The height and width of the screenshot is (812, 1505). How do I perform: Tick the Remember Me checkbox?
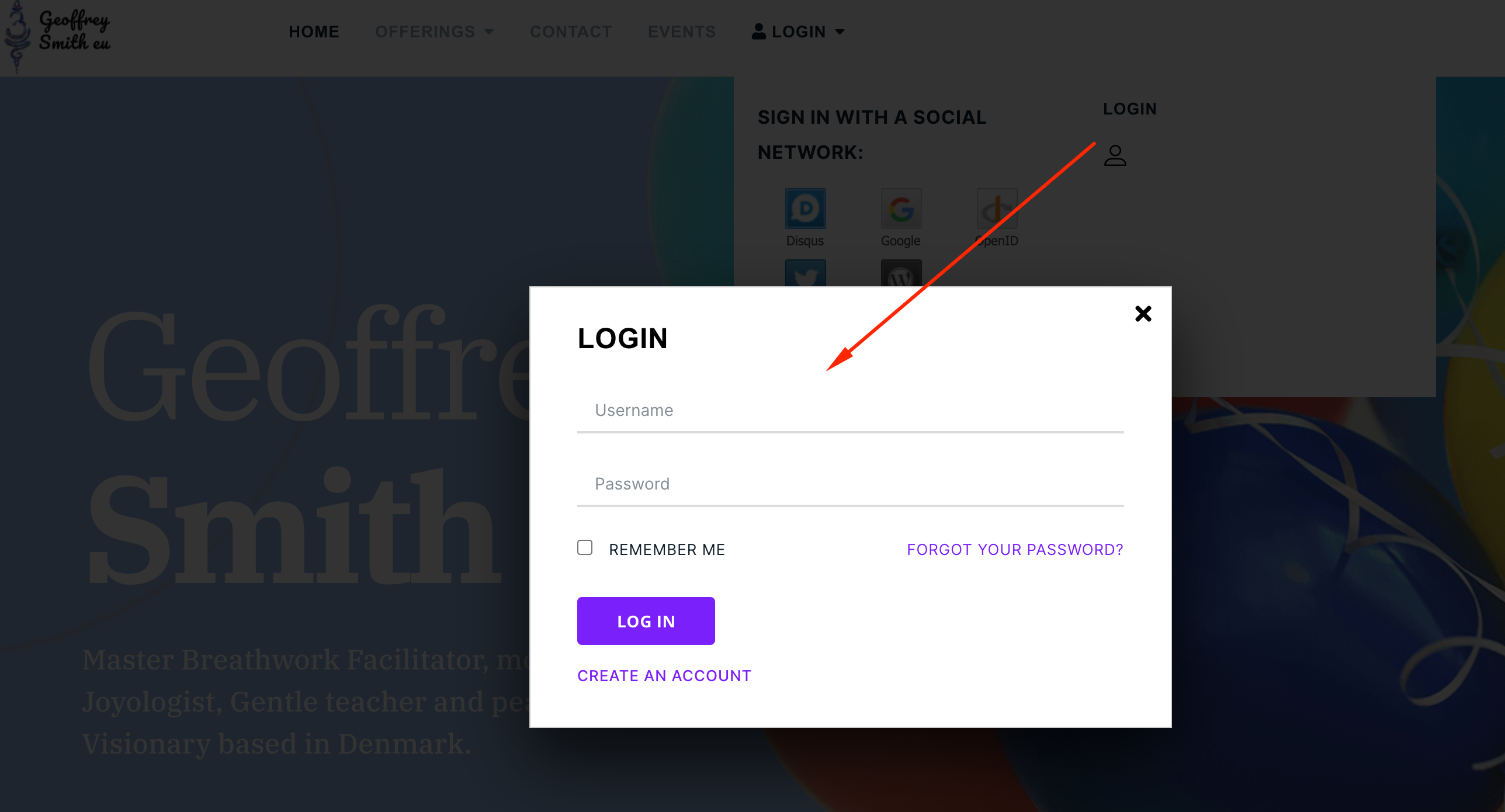(x=585, y=547)
